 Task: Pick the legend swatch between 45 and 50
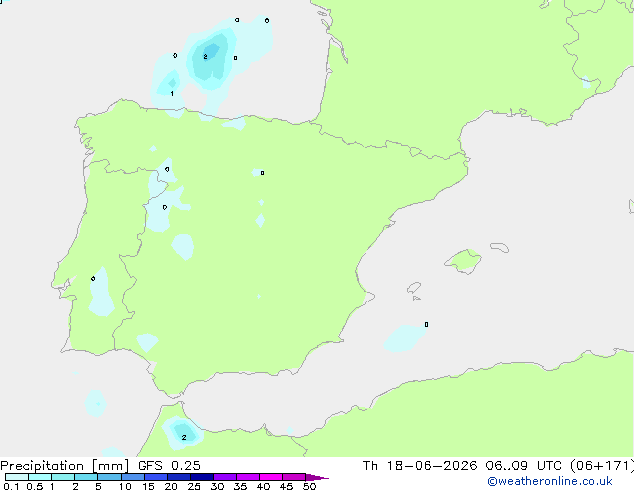[294, 477]
